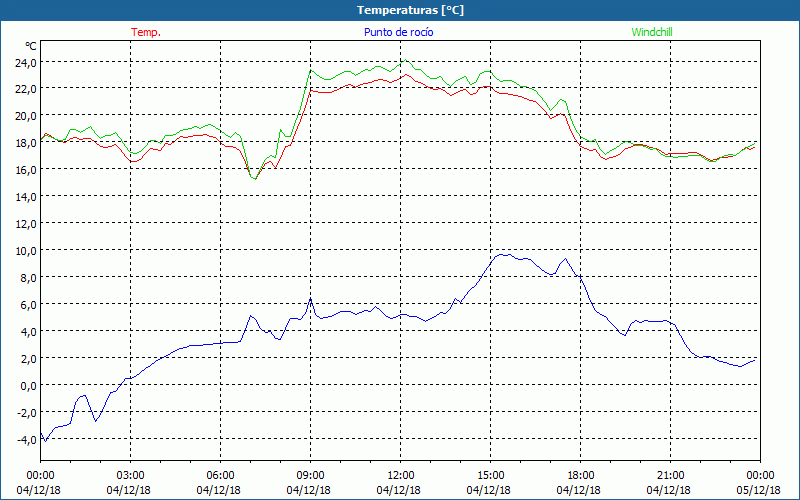Click the 20,0 y-axis value
This screenshot has width=800, height=500.
pos(26,116)
